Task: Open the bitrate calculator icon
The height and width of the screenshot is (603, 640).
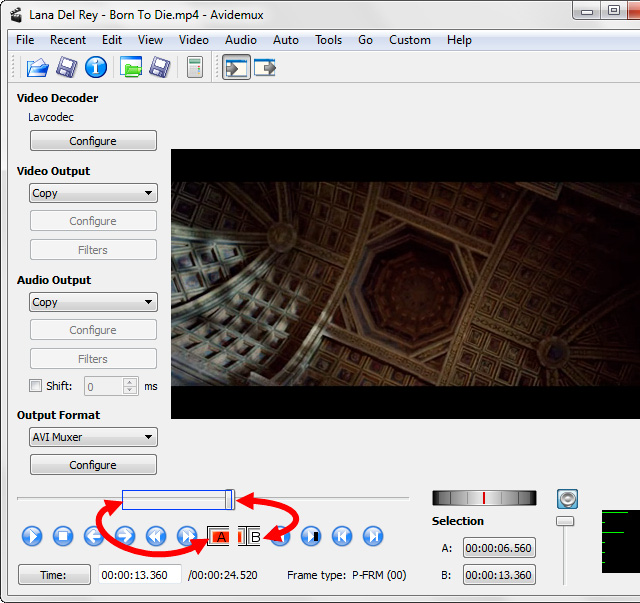Action: click(195, 67)
